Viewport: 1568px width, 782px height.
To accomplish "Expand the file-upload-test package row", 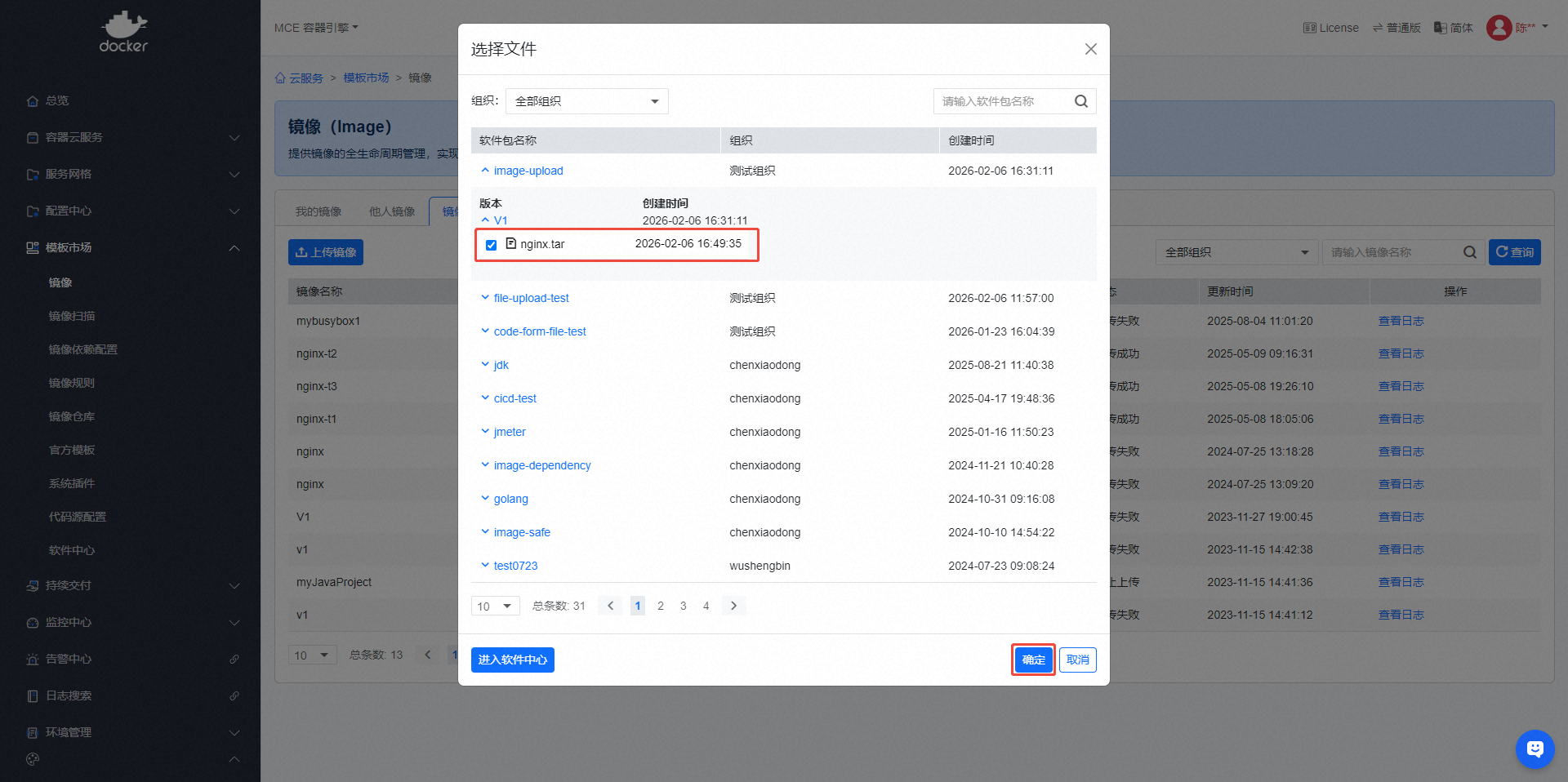I will [485, 298].
